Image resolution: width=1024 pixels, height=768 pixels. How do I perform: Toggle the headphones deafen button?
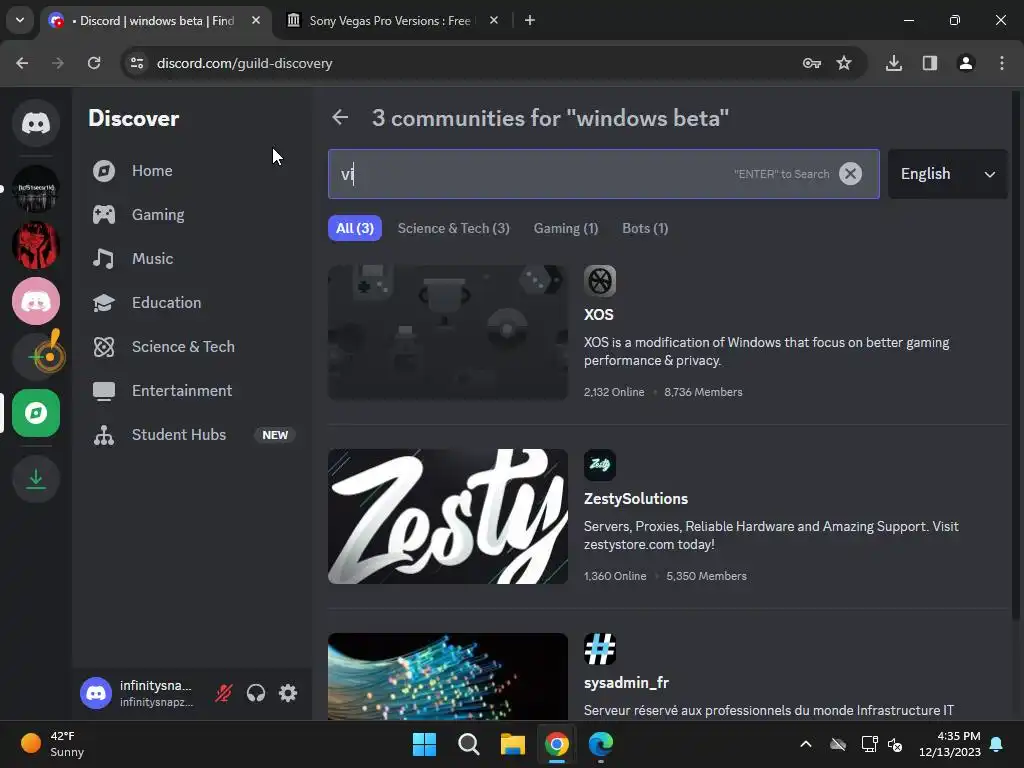click(256, 693)
